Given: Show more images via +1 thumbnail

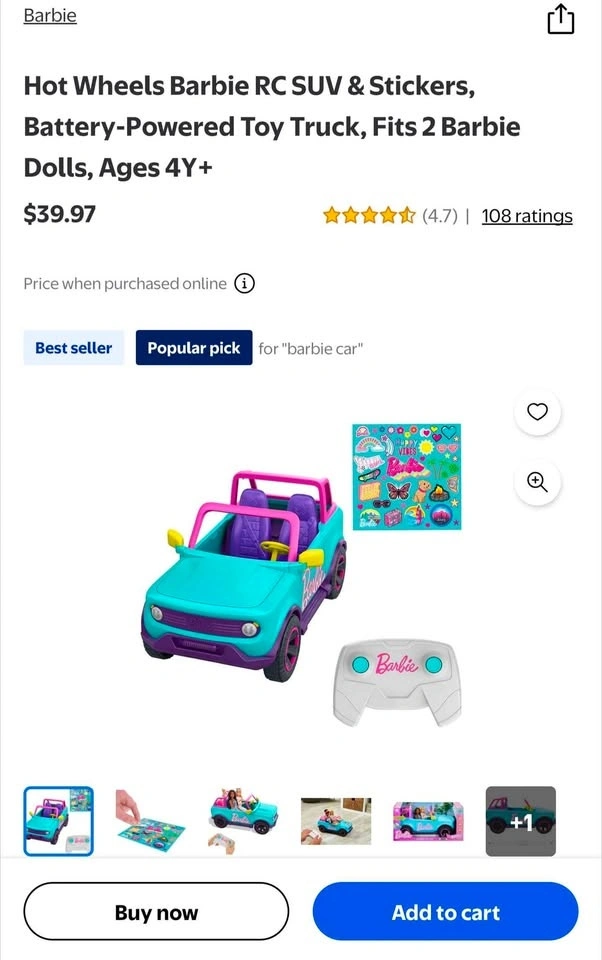Looking at the screenshot, I should coord(521,821).
